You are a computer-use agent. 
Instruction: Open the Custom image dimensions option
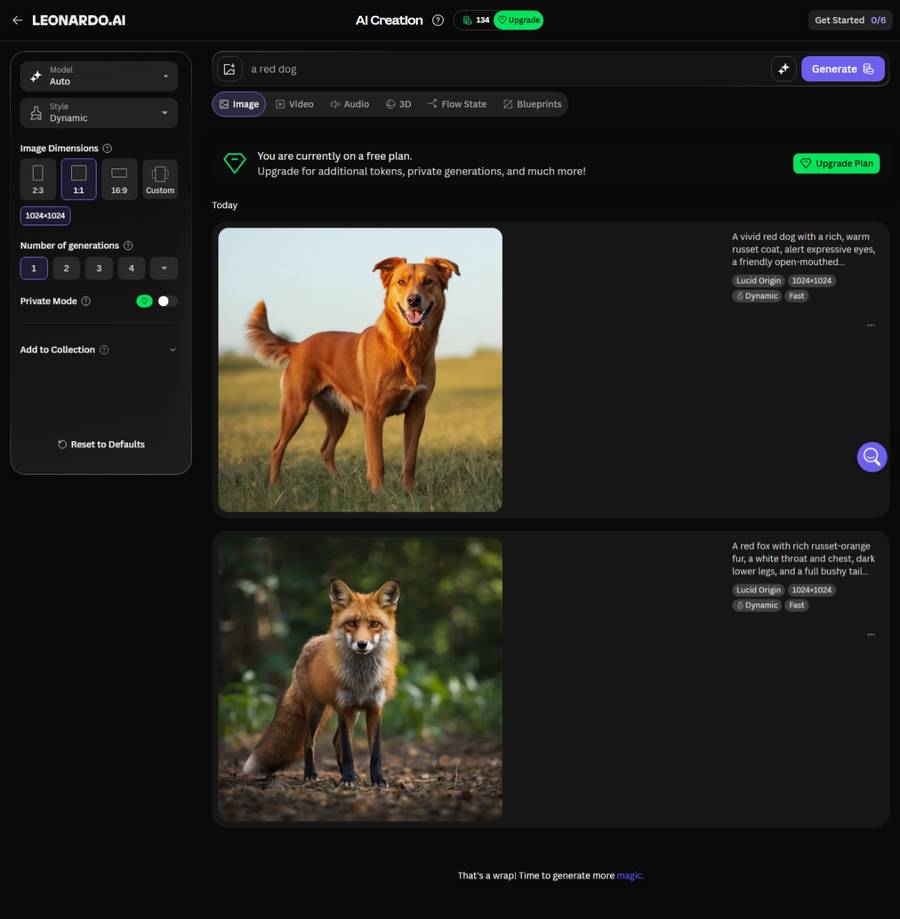point(160,179)
